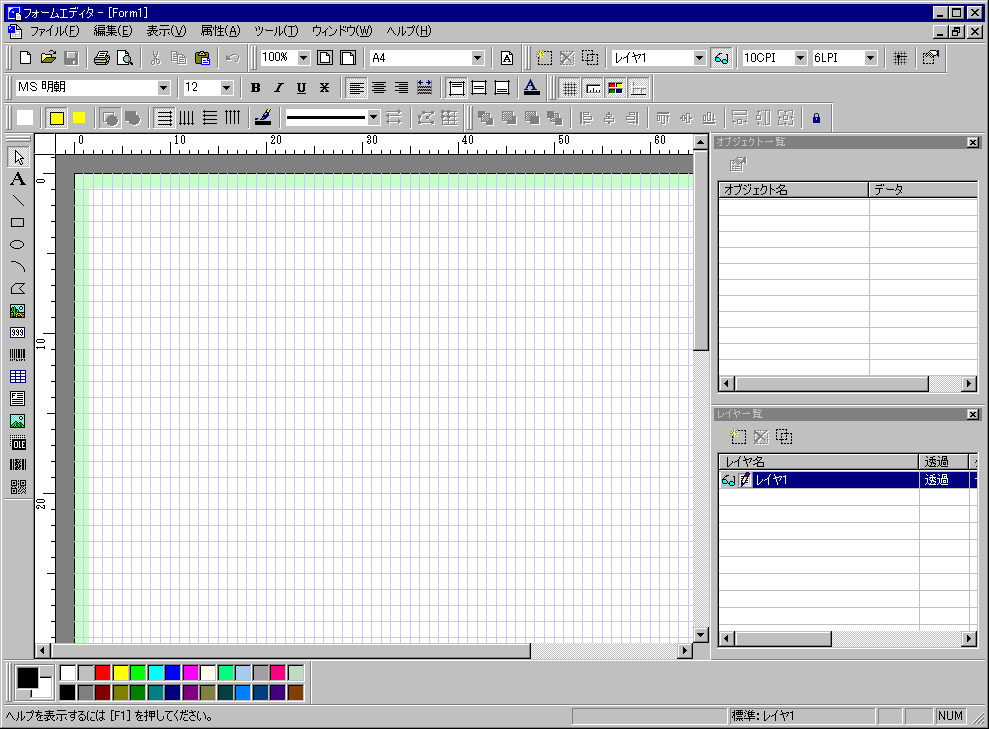Select the Table tool in toolbox
989x729 pixels.
[17, 377]
